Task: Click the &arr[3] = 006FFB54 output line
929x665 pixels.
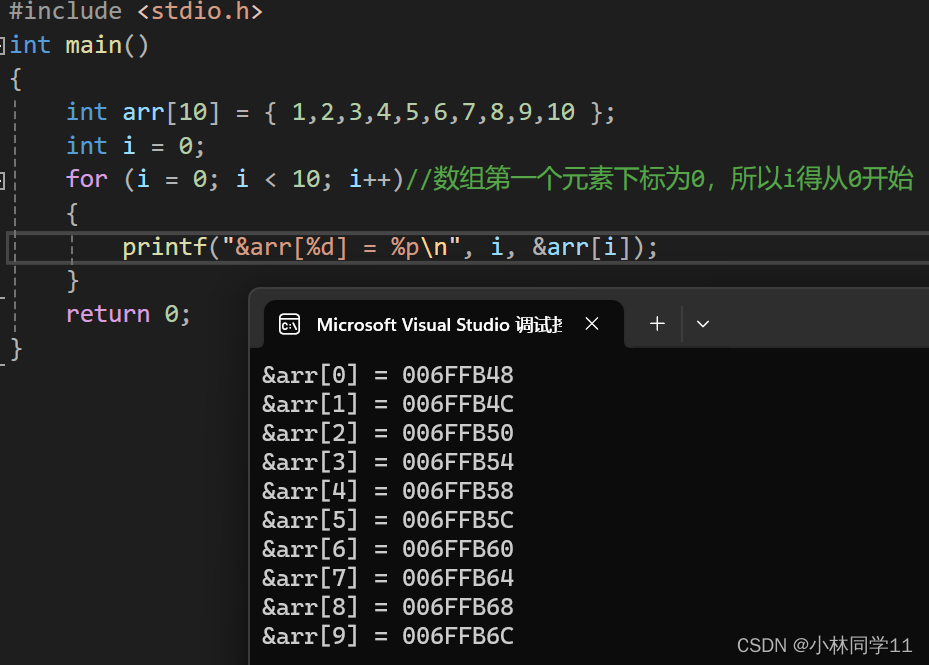Action: click(388, 462)
